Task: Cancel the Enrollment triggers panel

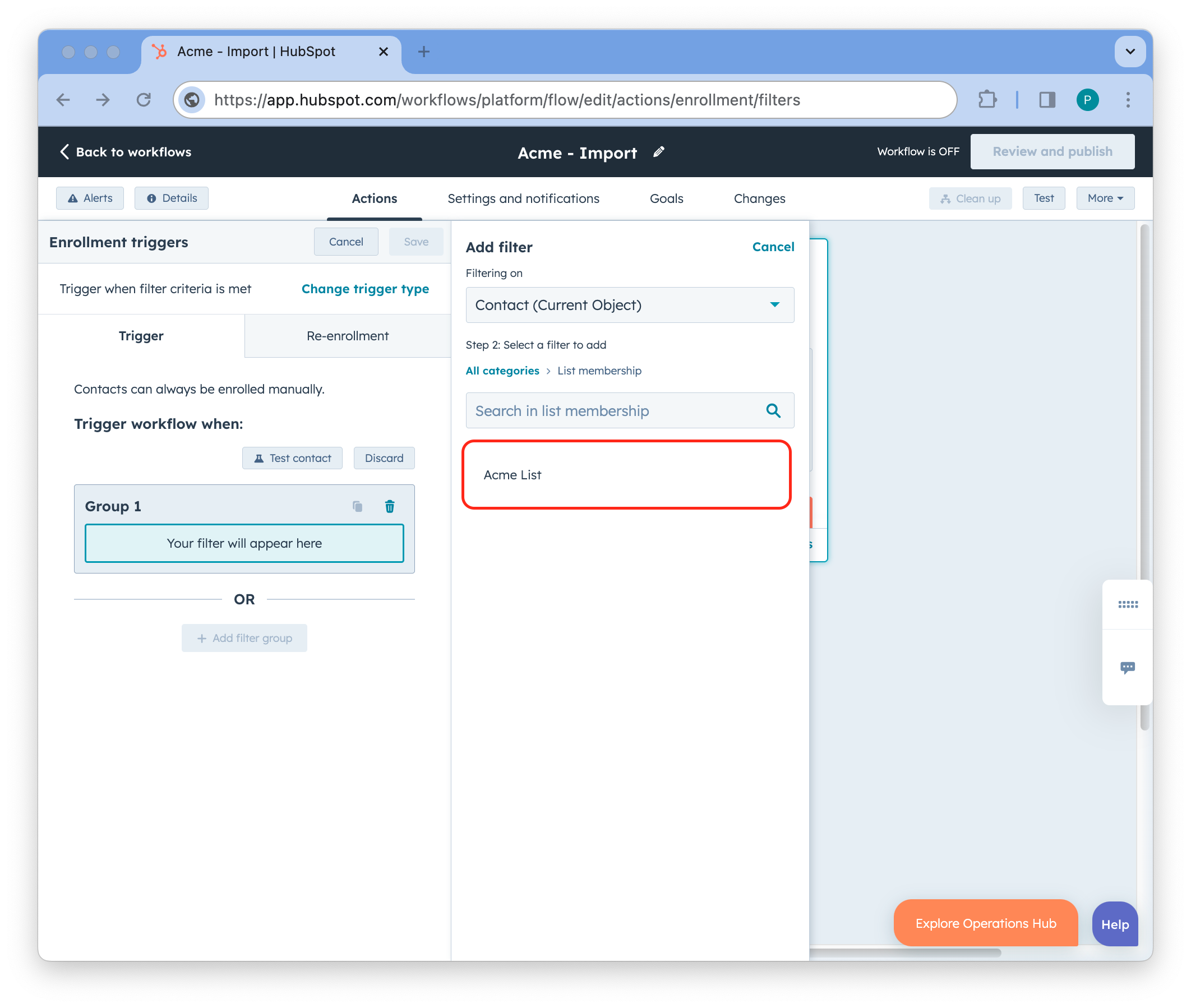Action: (x=346, y=242)
